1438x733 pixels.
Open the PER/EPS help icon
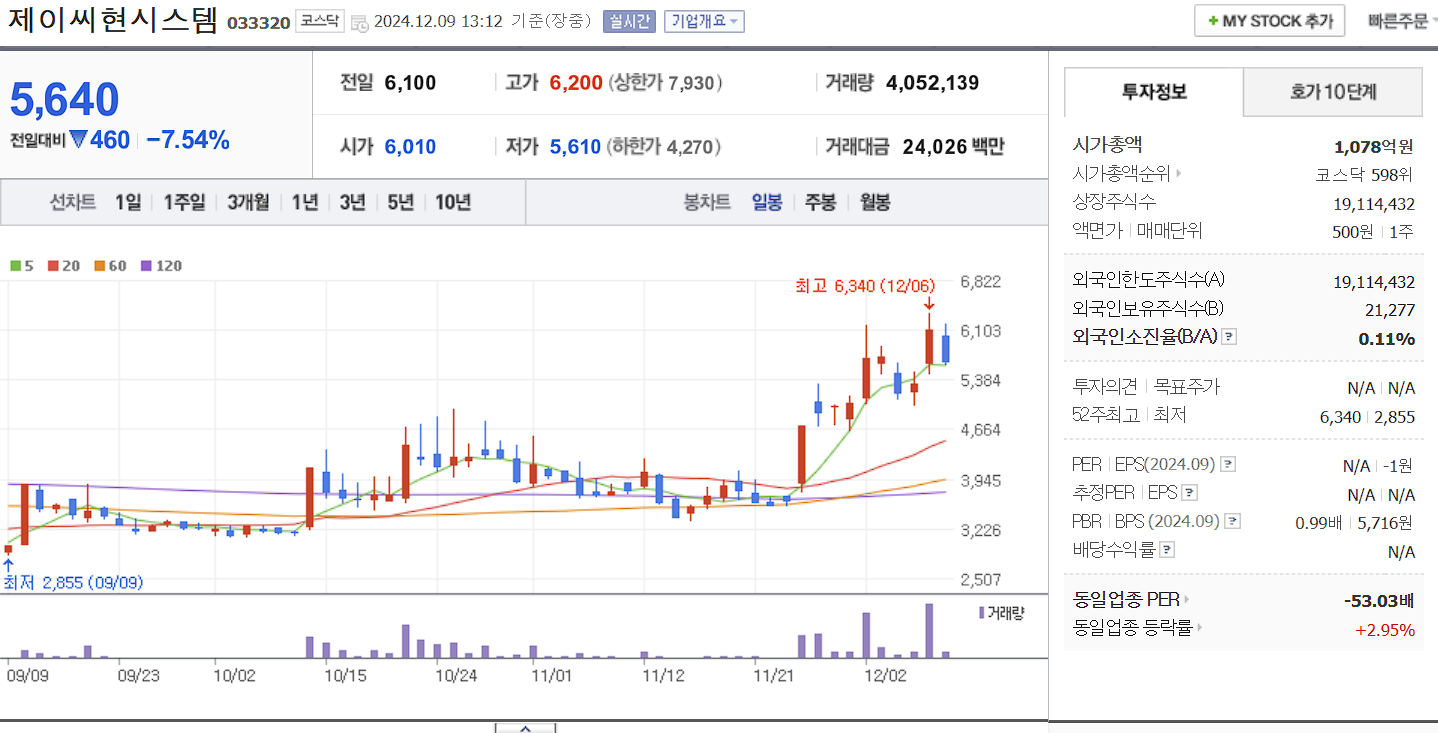click(x=1228, y=463)
